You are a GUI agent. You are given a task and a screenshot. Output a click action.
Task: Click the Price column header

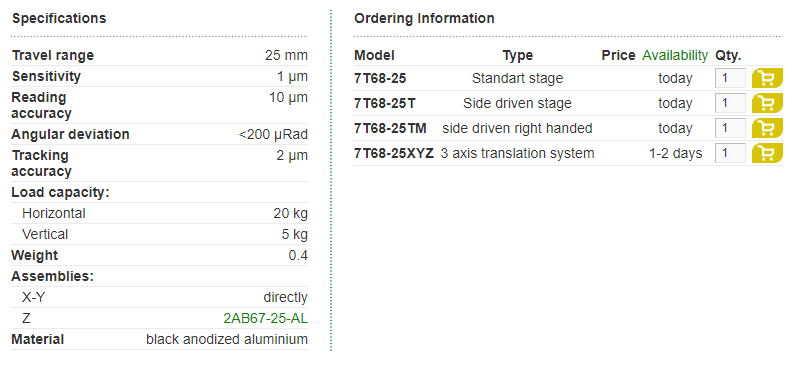(x=618, y=55)
